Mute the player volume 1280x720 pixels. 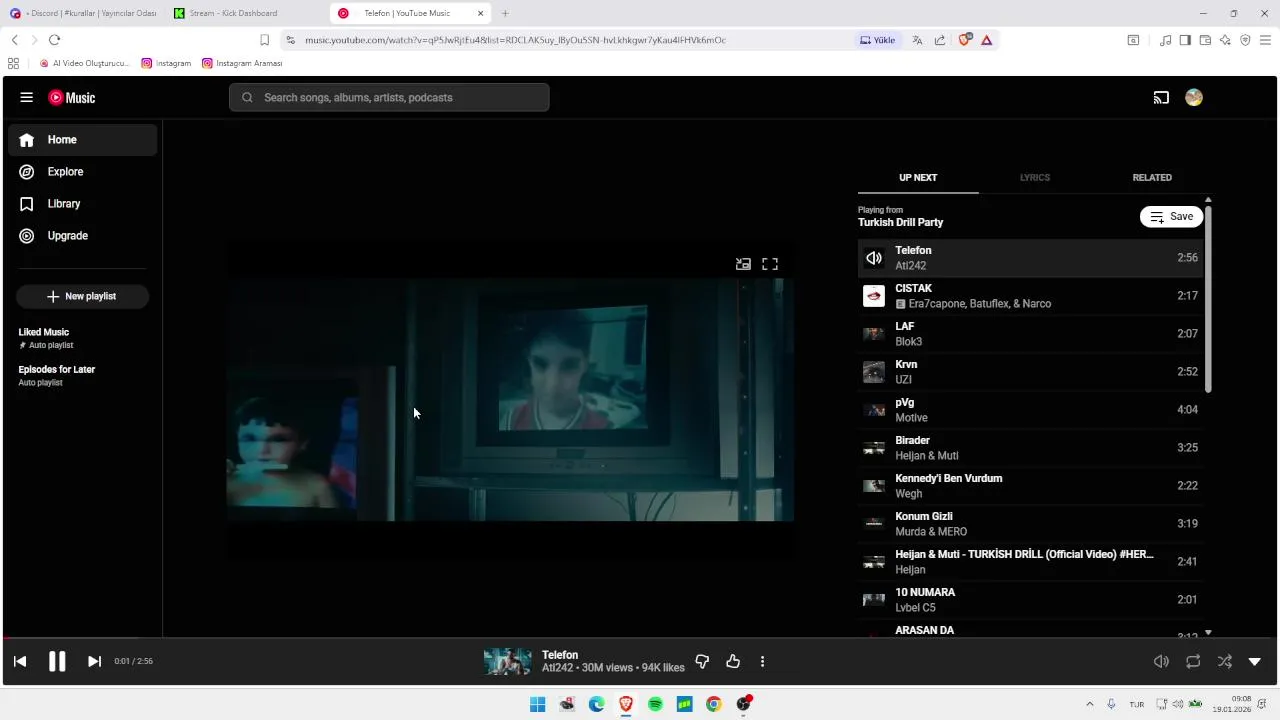[1161, 661]
